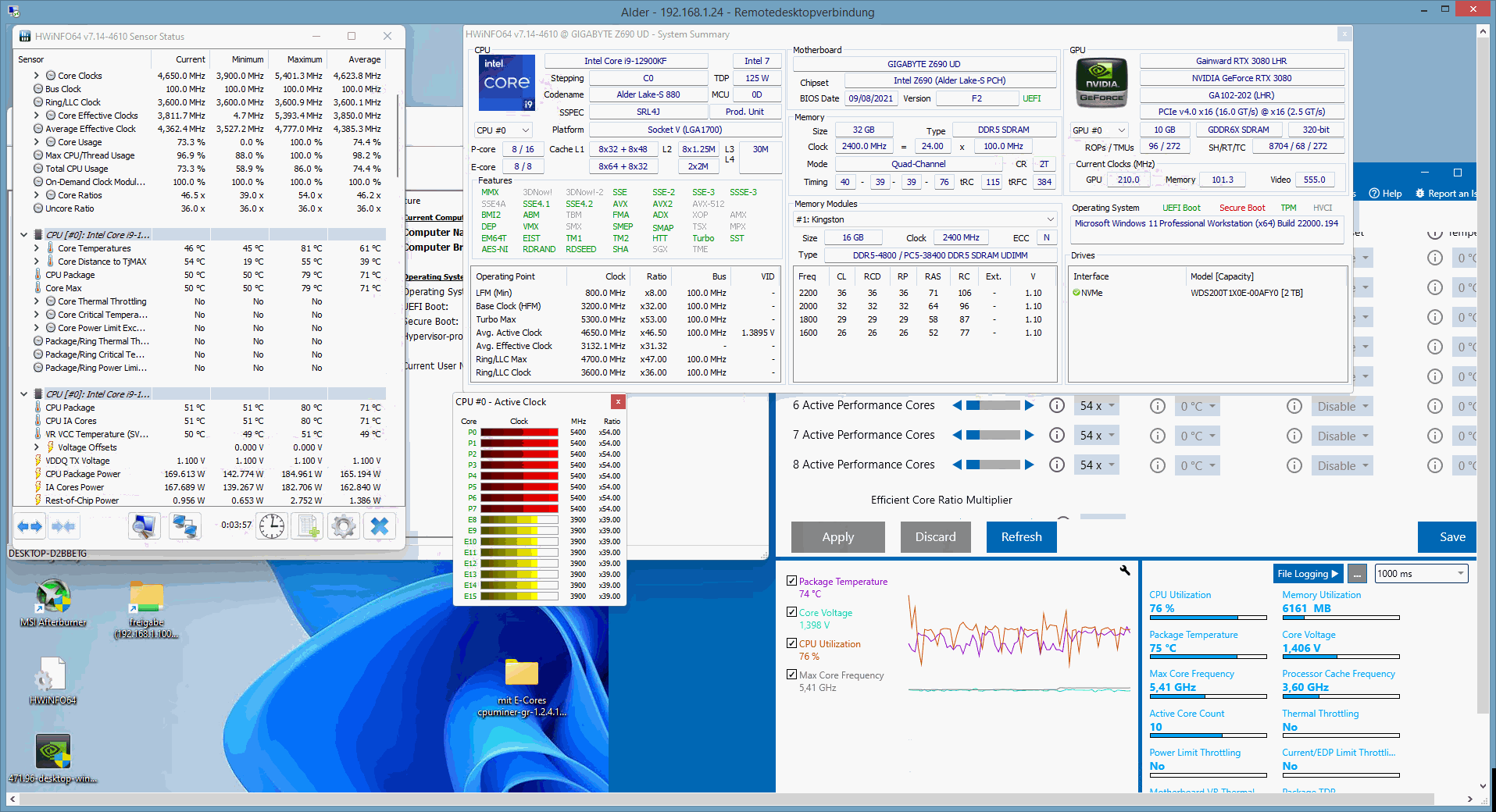Screen dimensions: 1496x812
Task: Adjust the 7 Active Performance Cores slider
Action: tap(993, 435)
